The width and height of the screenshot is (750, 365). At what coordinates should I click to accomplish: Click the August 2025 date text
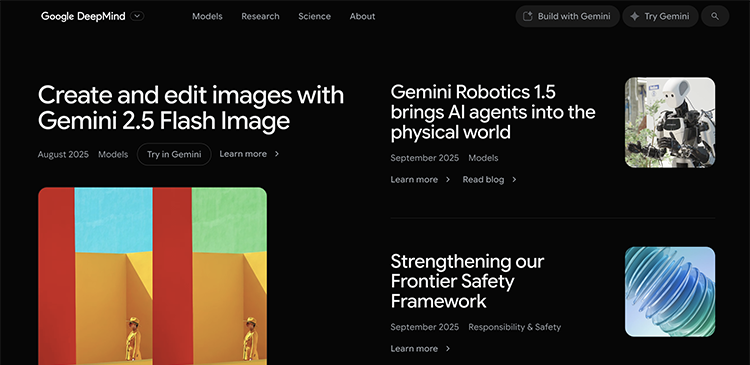[x=63, y=155]
